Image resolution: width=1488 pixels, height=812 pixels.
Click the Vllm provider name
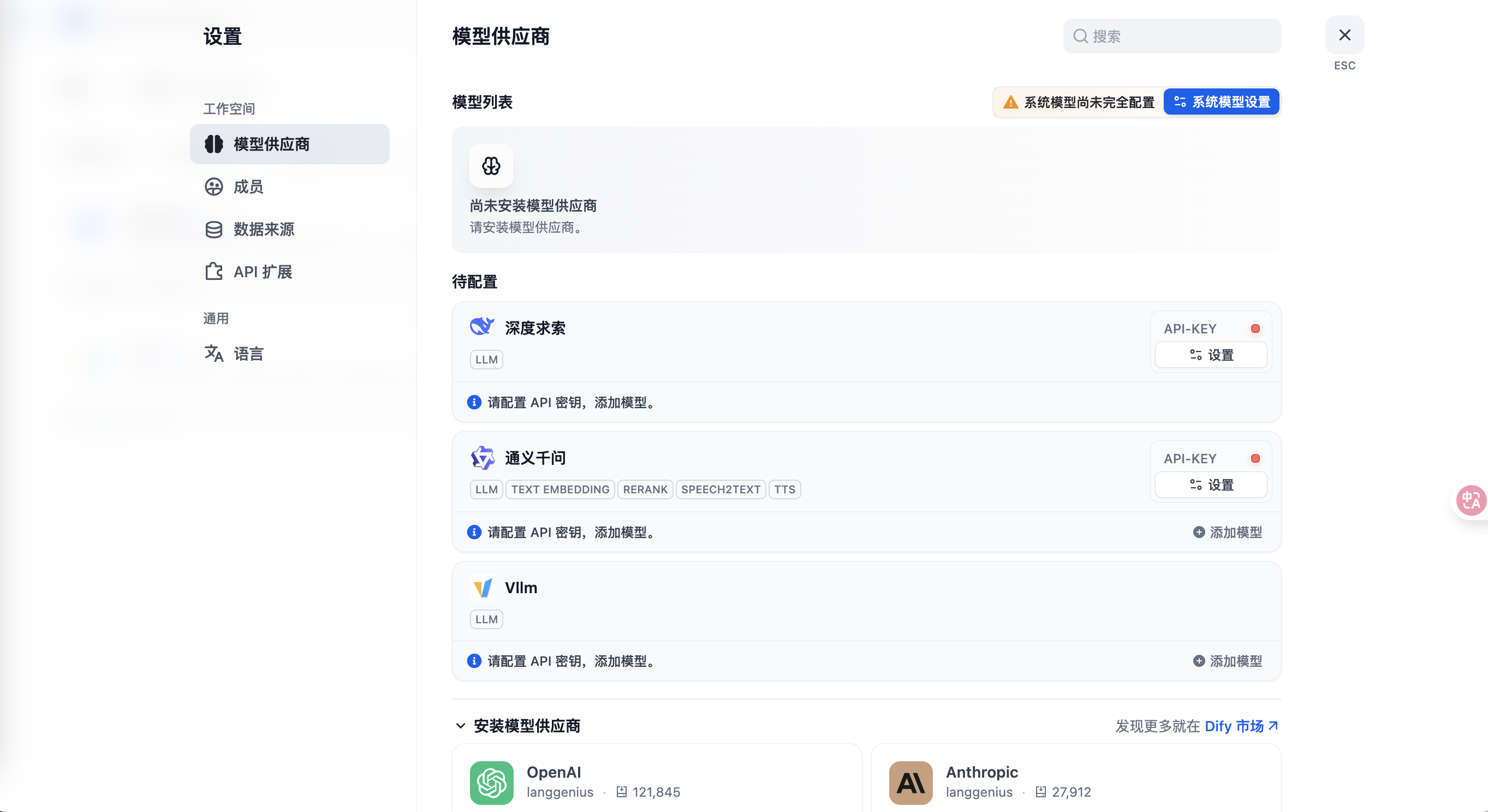tap(521, 587)
